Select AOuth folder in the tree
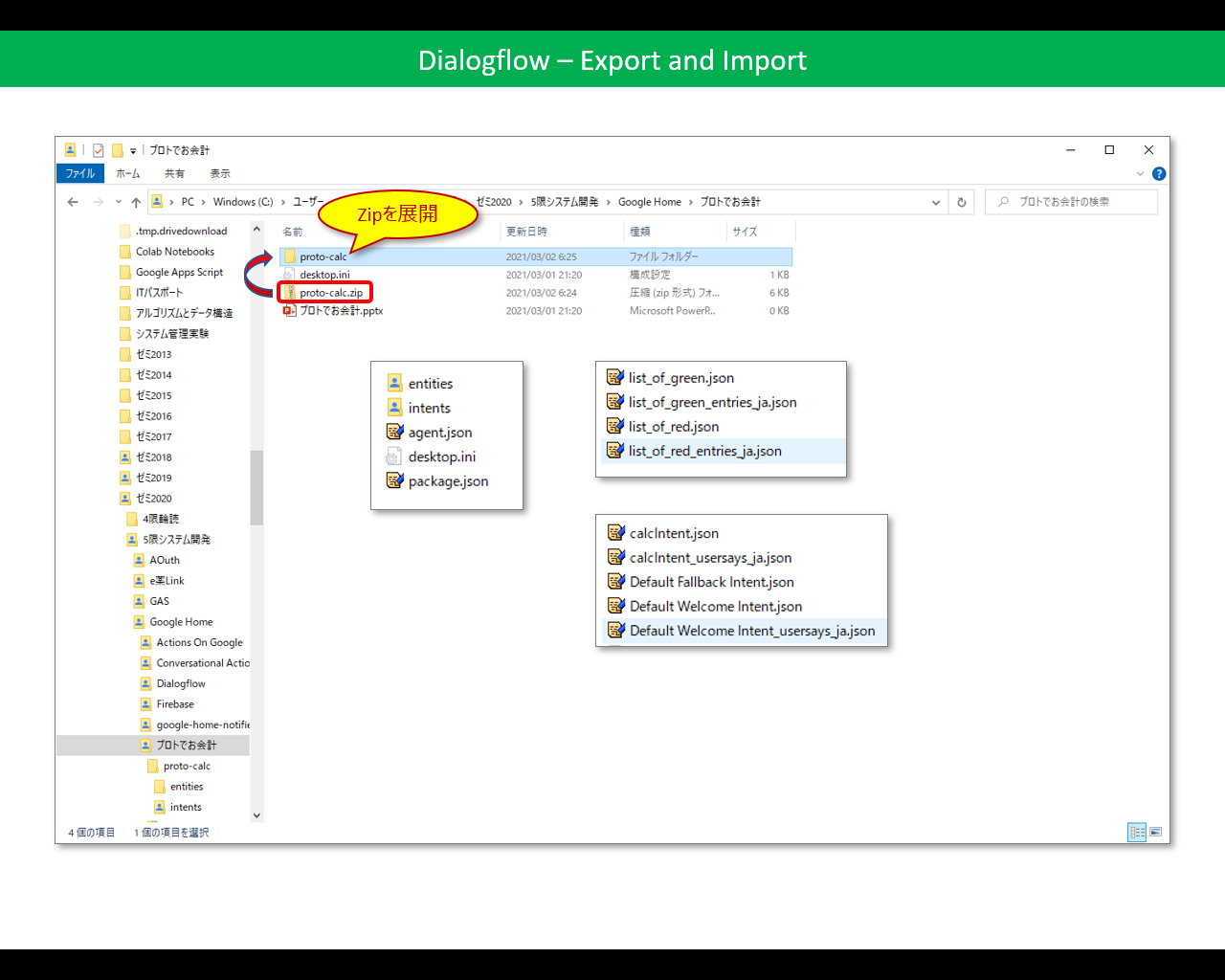Screen dimensions: 1225x980 164,560
